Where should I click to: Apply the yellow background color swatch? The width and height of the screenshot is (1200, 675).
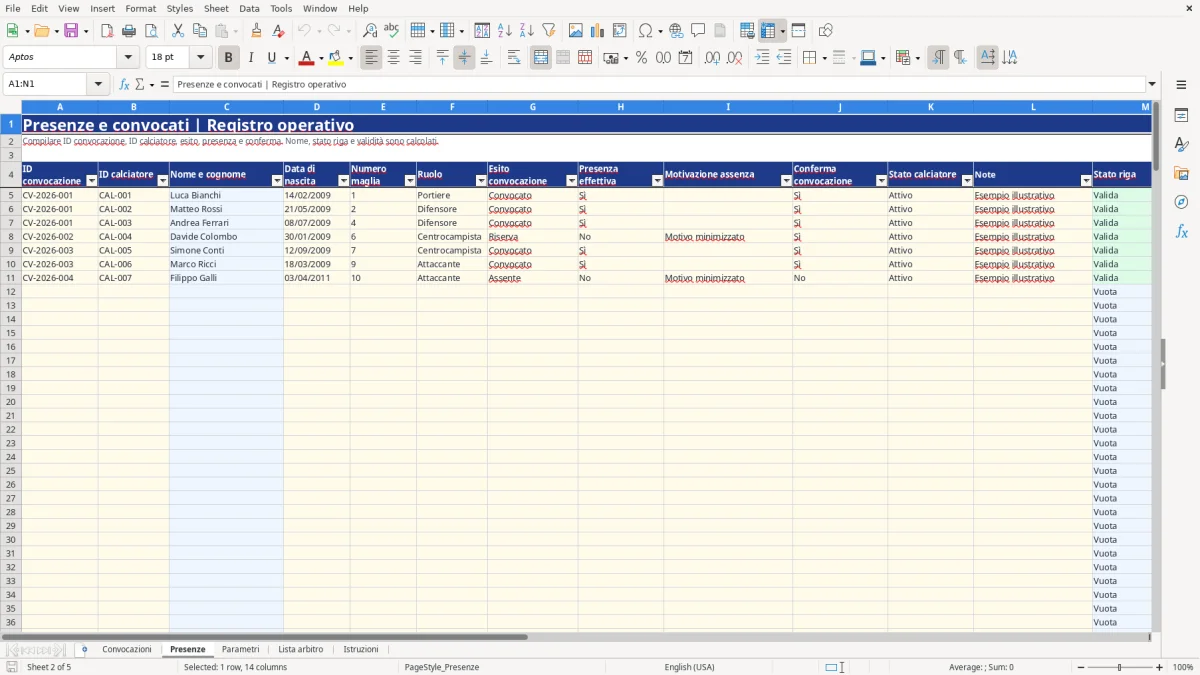pos(336,58)
